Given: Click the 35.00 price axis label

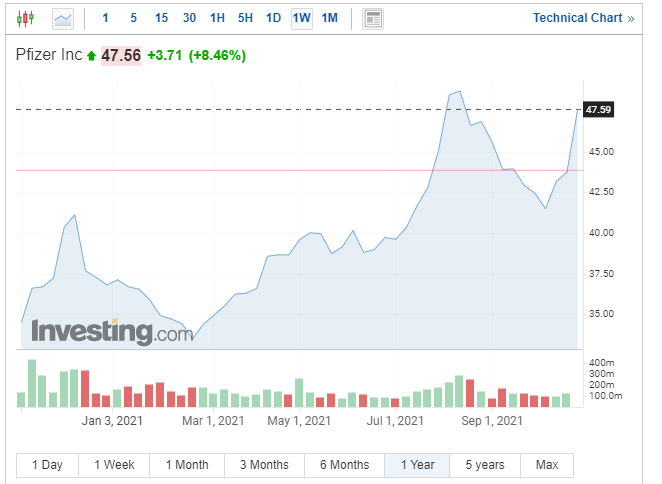Looking at the screenshot, I should (x=602, y=314).
